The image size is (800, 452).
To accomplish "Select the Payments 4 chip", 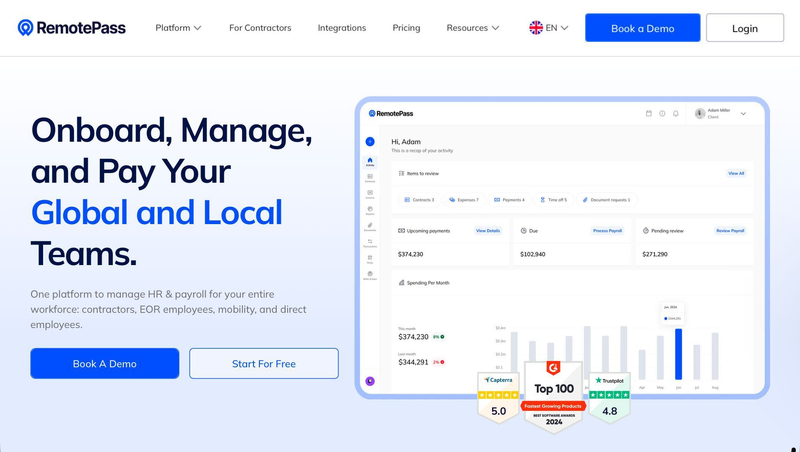I will [509, 199].
